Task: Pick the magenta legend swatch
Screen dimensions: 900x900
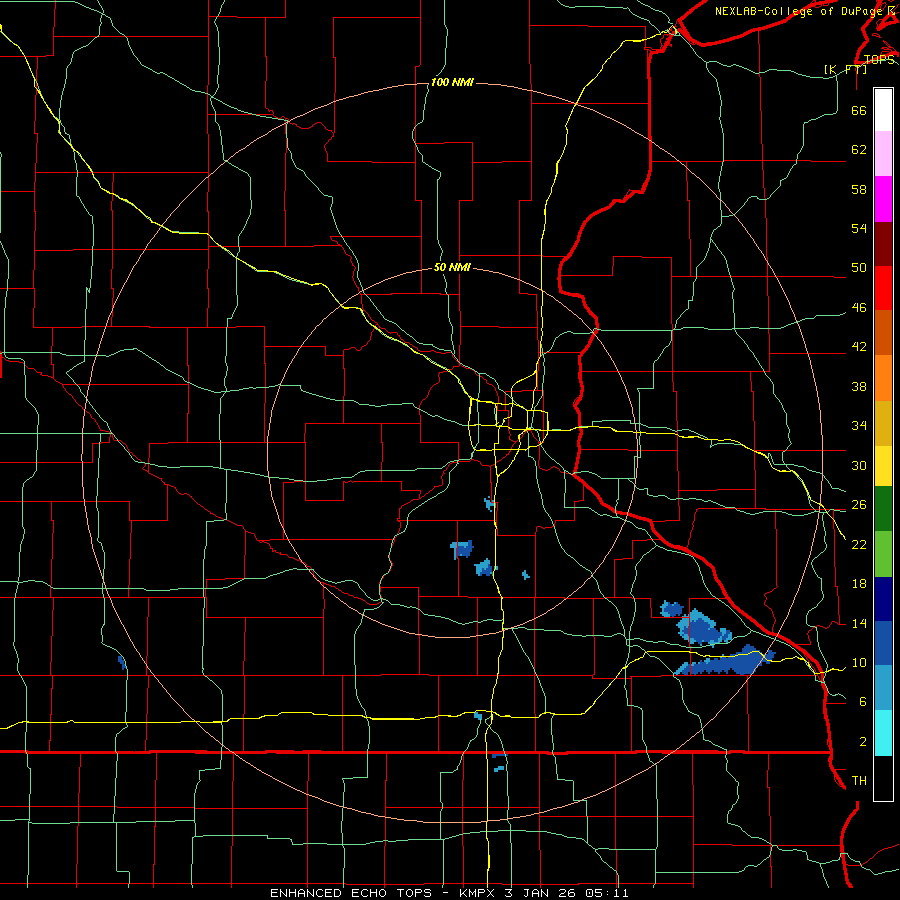Action: coord(883,199)
